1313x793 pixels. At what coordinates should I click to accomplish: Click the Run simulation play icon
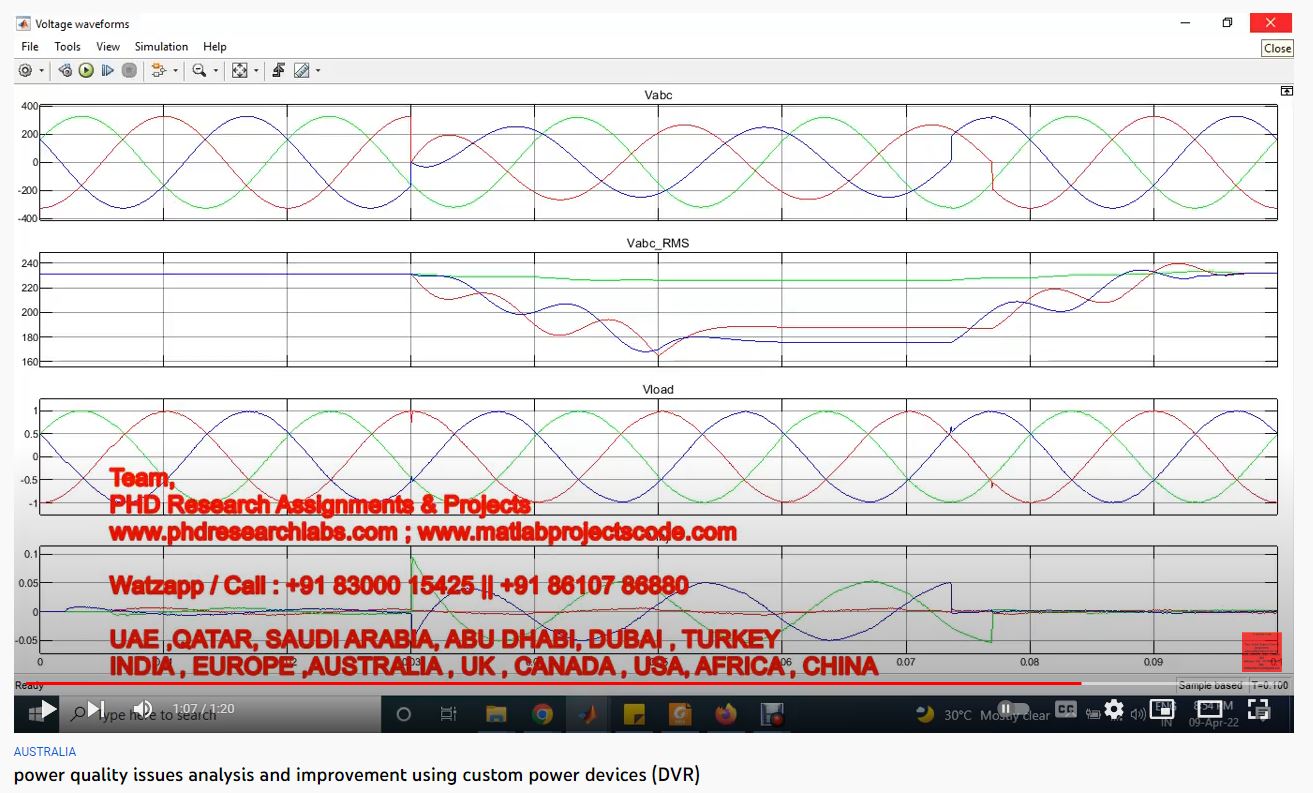click(x=86, y=70)
